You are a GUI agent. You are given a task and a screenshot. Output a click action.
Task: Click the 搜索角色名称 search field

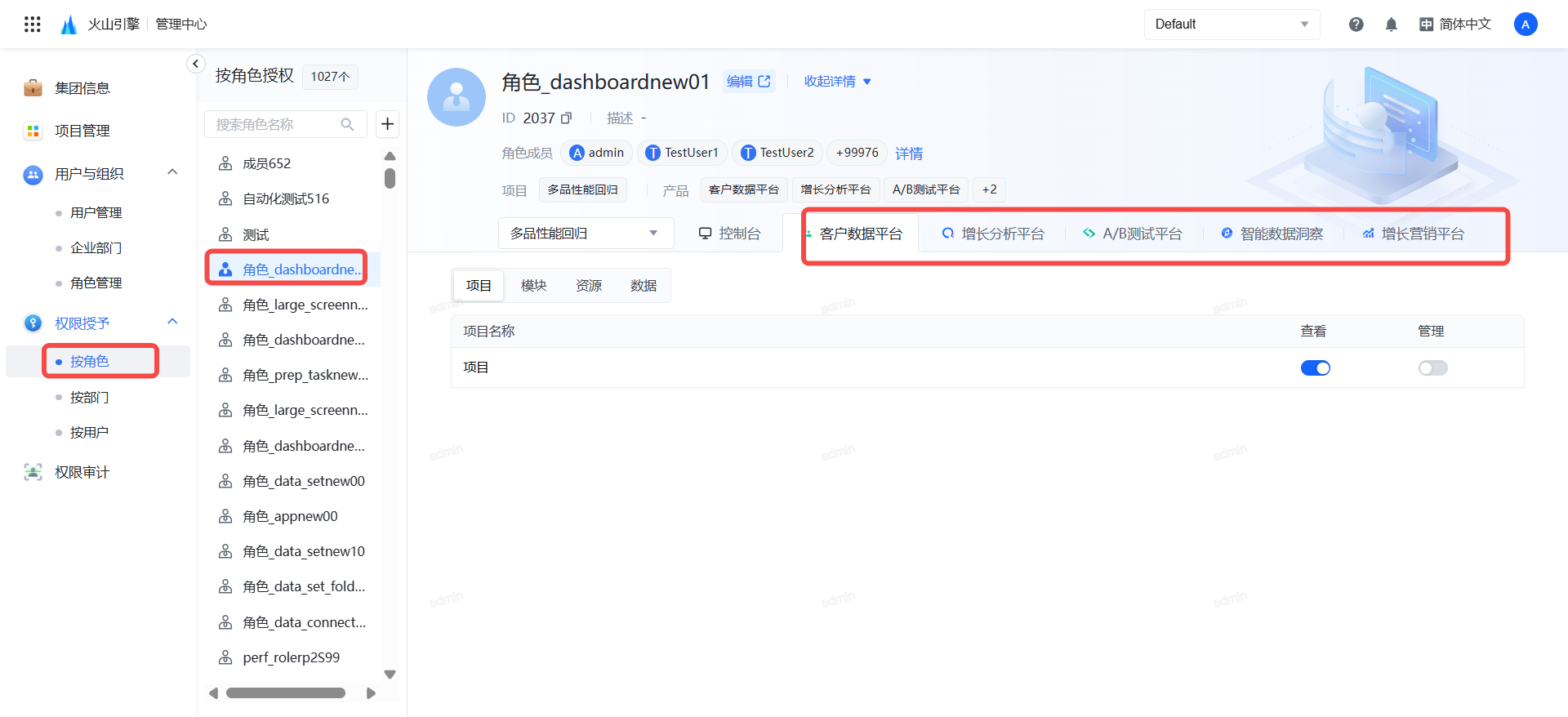point(286,124)
